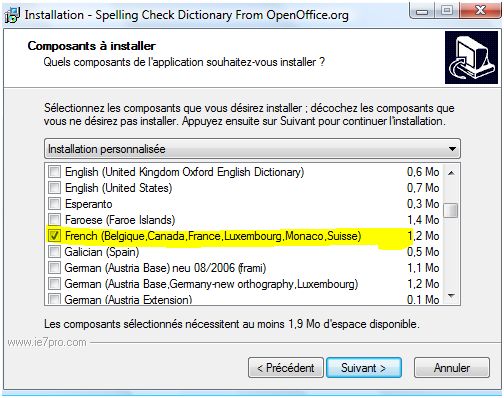Minimize the installation window
The image size is (504, 398).
click(x=422, y=11)
